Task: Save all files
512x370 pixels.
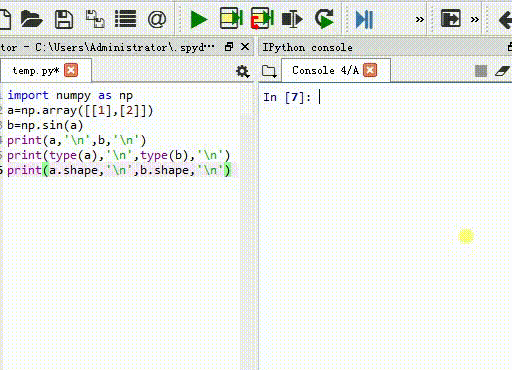Action: click(x=95, y=19)
